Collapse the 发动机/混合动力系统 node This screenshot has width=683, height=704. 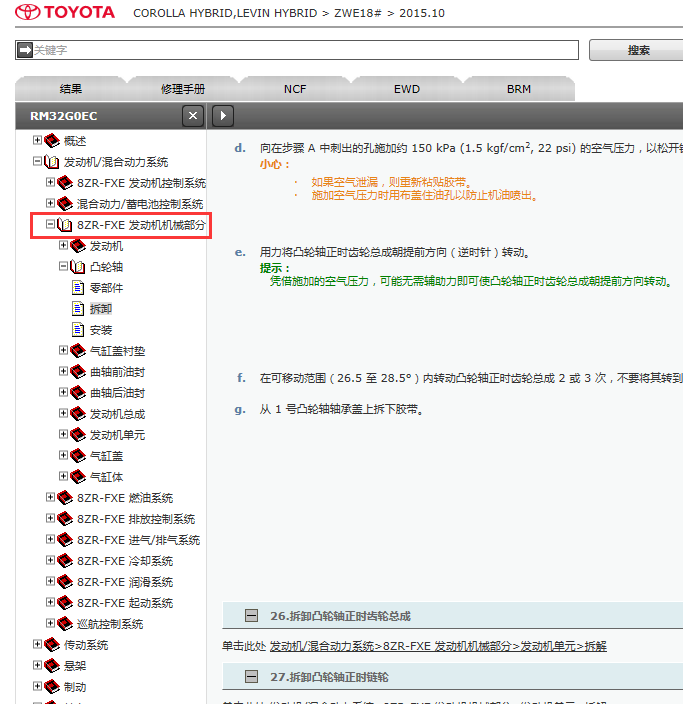[37, 161]
